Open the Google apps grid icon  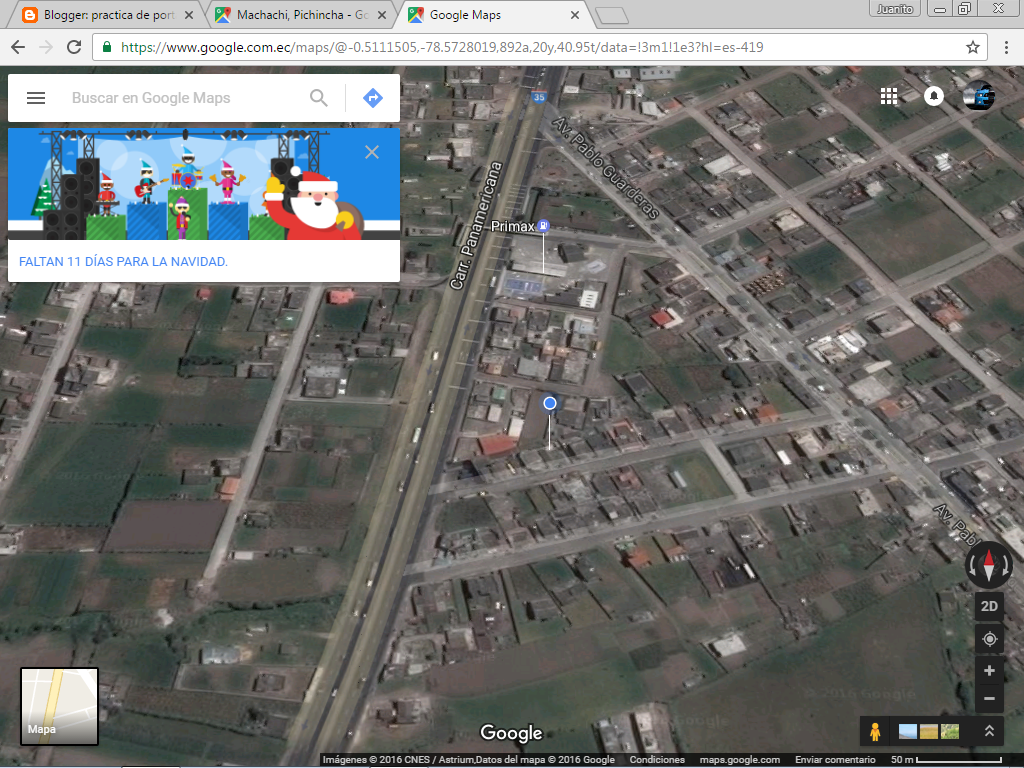(x=889, y=96)
